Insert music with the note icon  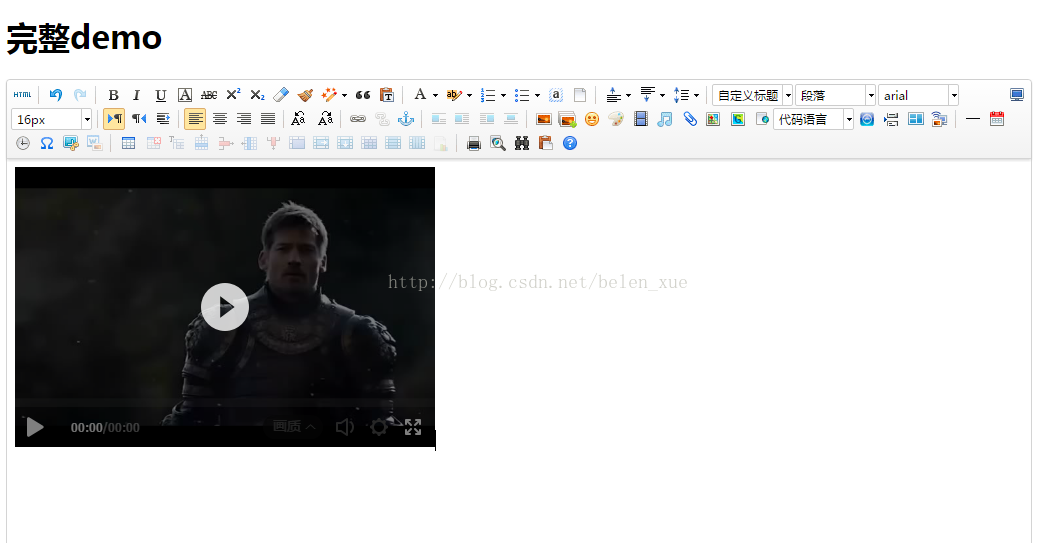pyautogui.click(x=665, y=119)
